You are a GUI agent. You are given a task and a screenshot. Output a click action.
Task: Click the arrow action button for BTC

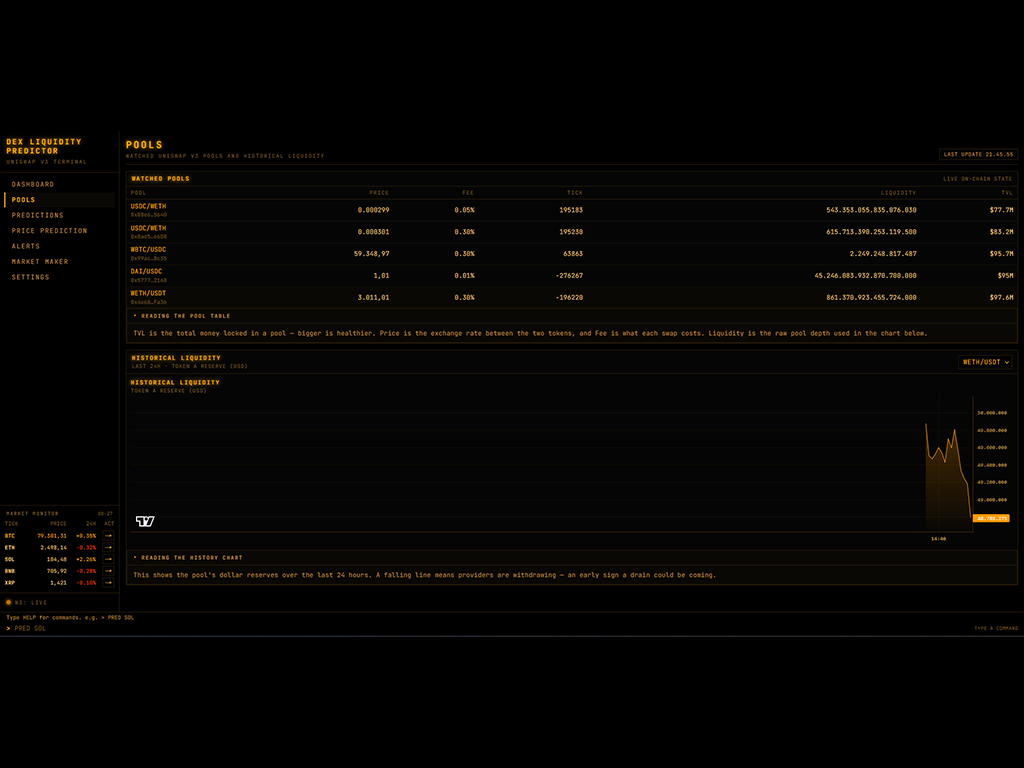[108, 536]
